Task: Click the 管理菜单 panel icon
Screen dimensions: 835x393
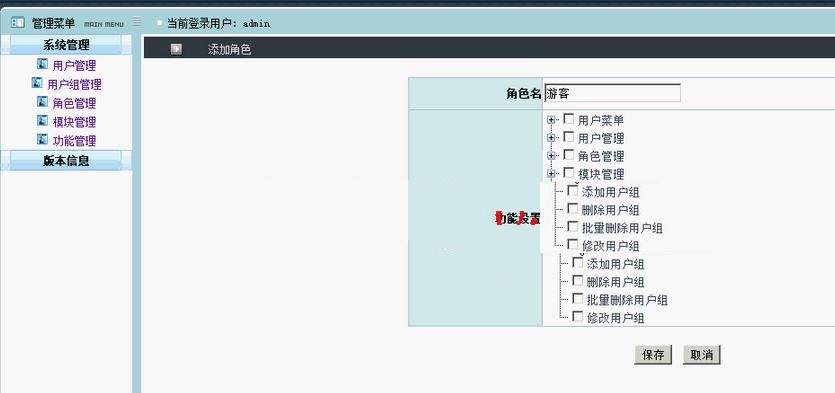Action: coord(18,23)
